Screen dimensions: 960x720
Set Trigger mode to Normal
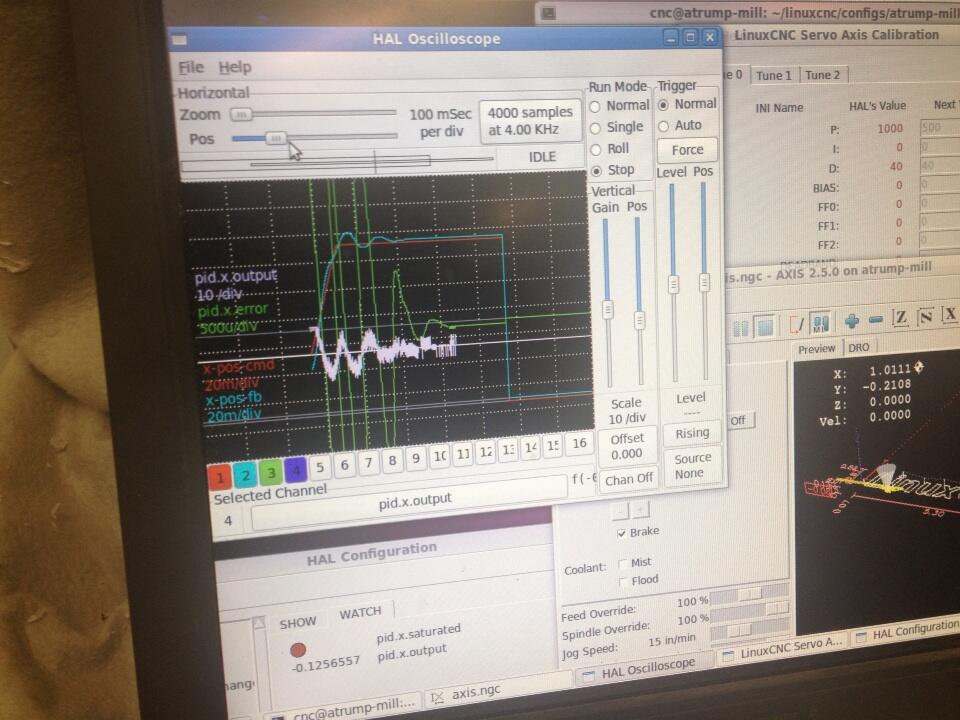click(663, 105)
